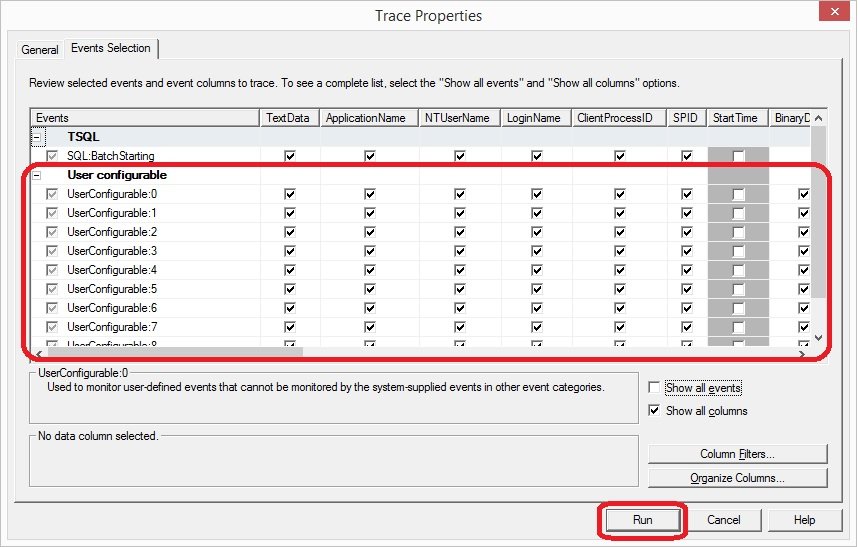The width and height of the screenshot is (858, 547).
Task: Toggle the UserConfigurable:6 event checkbox
Action: [52, 308]
